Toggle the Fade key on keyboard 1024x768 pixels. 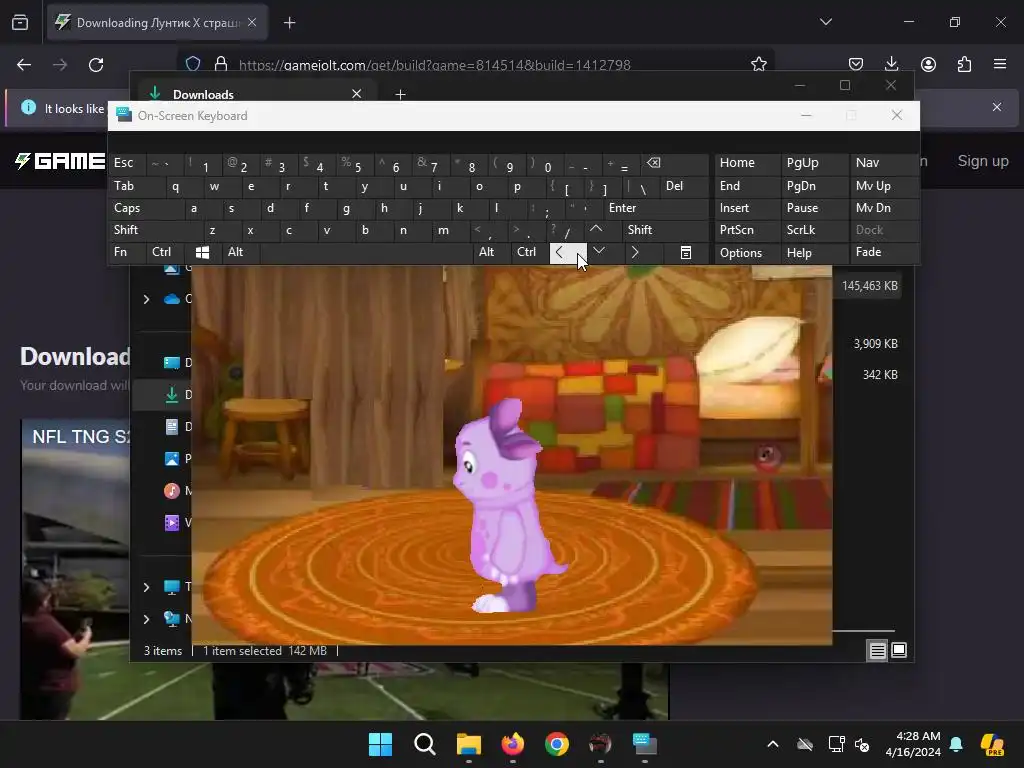(x=884, y=253)
